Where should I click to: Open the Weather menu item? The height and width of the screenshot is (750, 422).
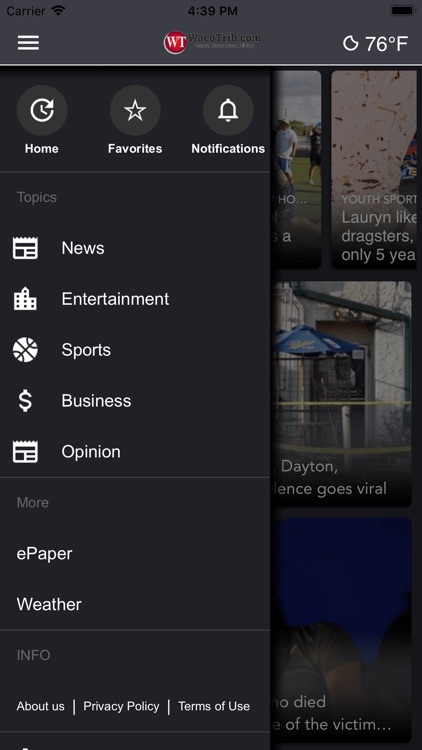[135, 604]
